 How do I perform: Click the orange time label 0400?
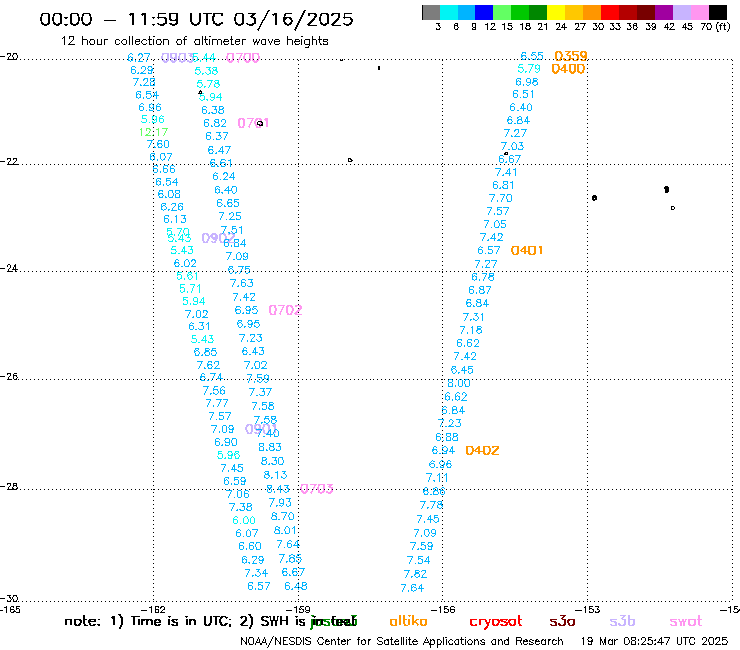(x=568, y=69)
